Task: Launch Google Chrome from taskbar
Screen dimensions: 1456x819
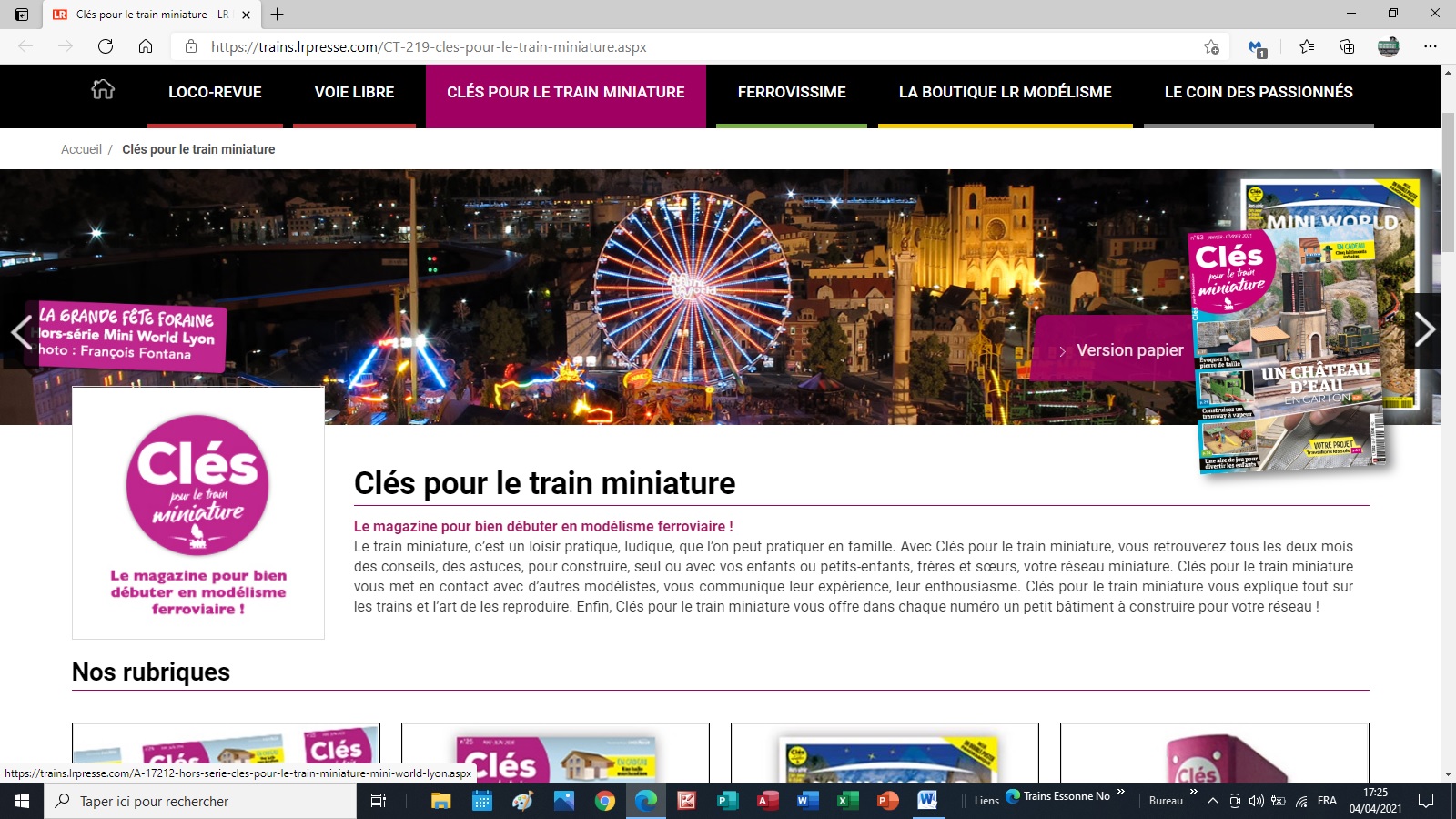Action: (605, 801)
